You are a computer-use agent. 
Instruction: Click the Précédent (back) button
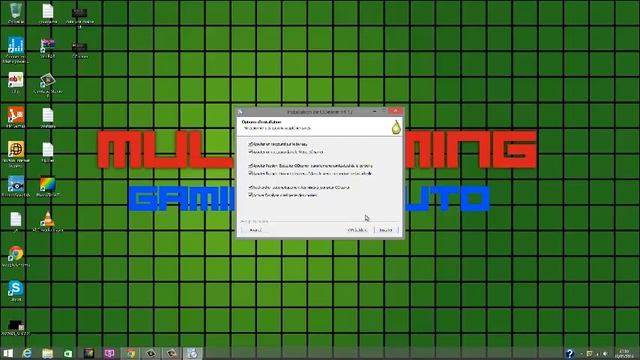[357, 230]
